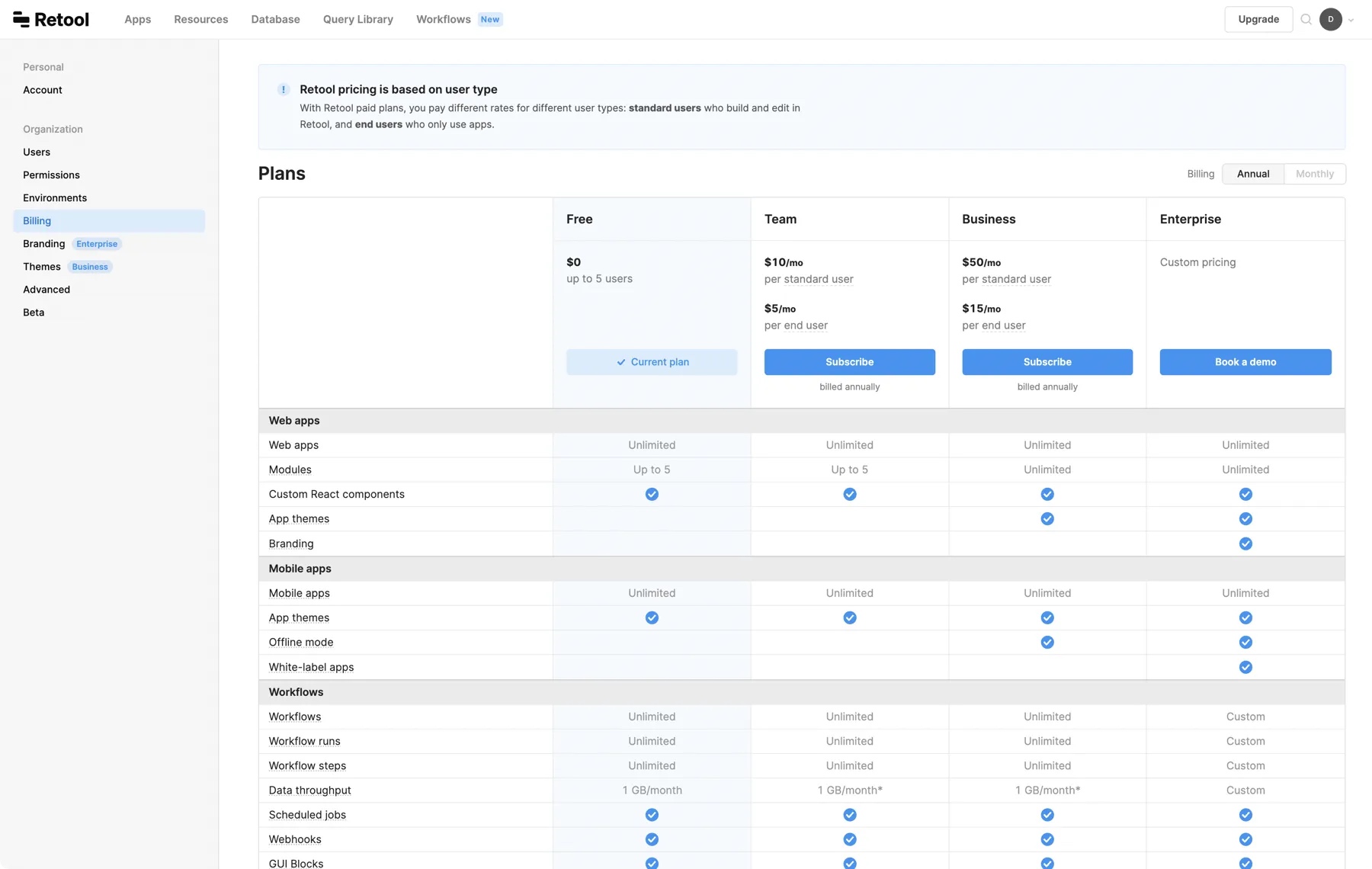Click Offline mode feature label
1372x869 pixels.
300,642
